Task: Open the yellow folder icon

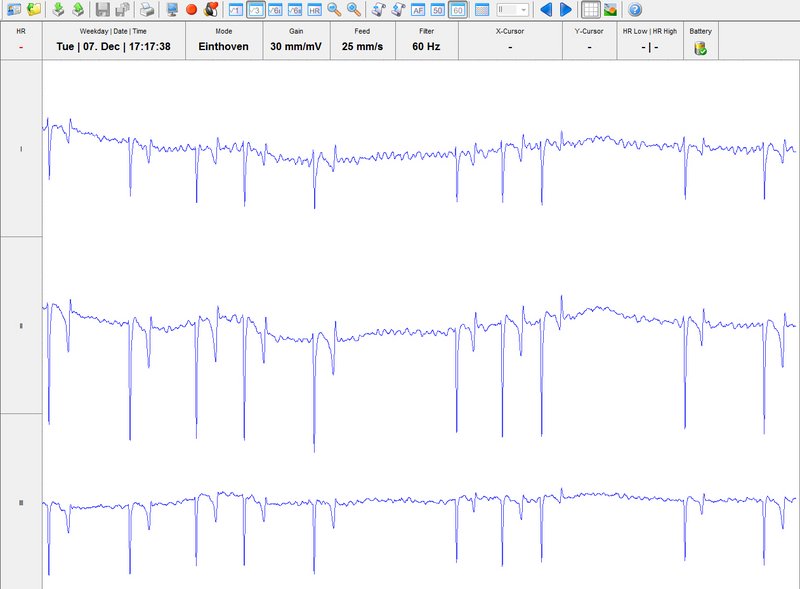Action: (34, 10)
